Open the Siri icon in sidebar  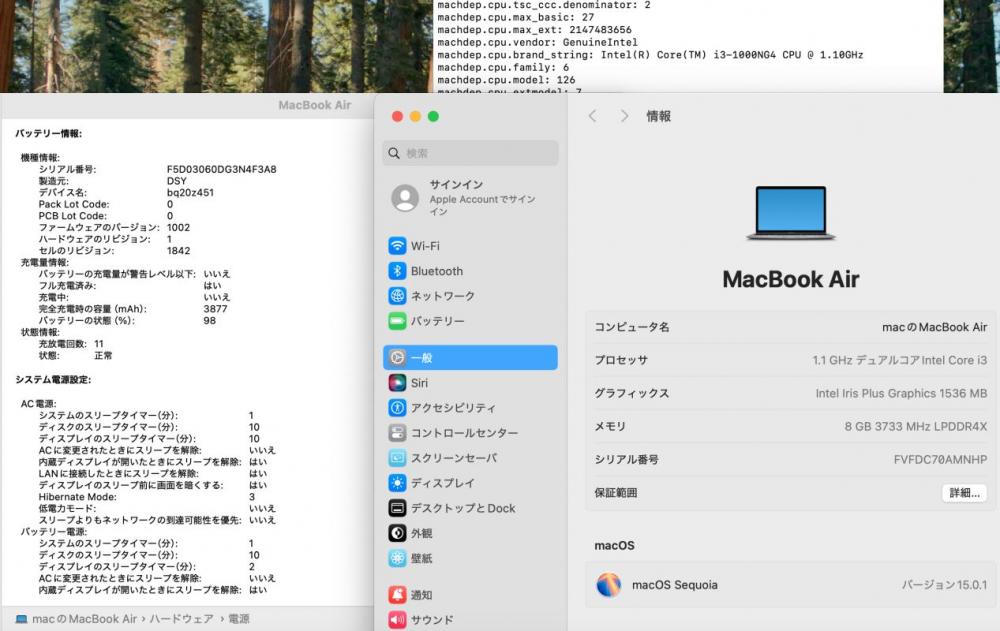(397, 383)
